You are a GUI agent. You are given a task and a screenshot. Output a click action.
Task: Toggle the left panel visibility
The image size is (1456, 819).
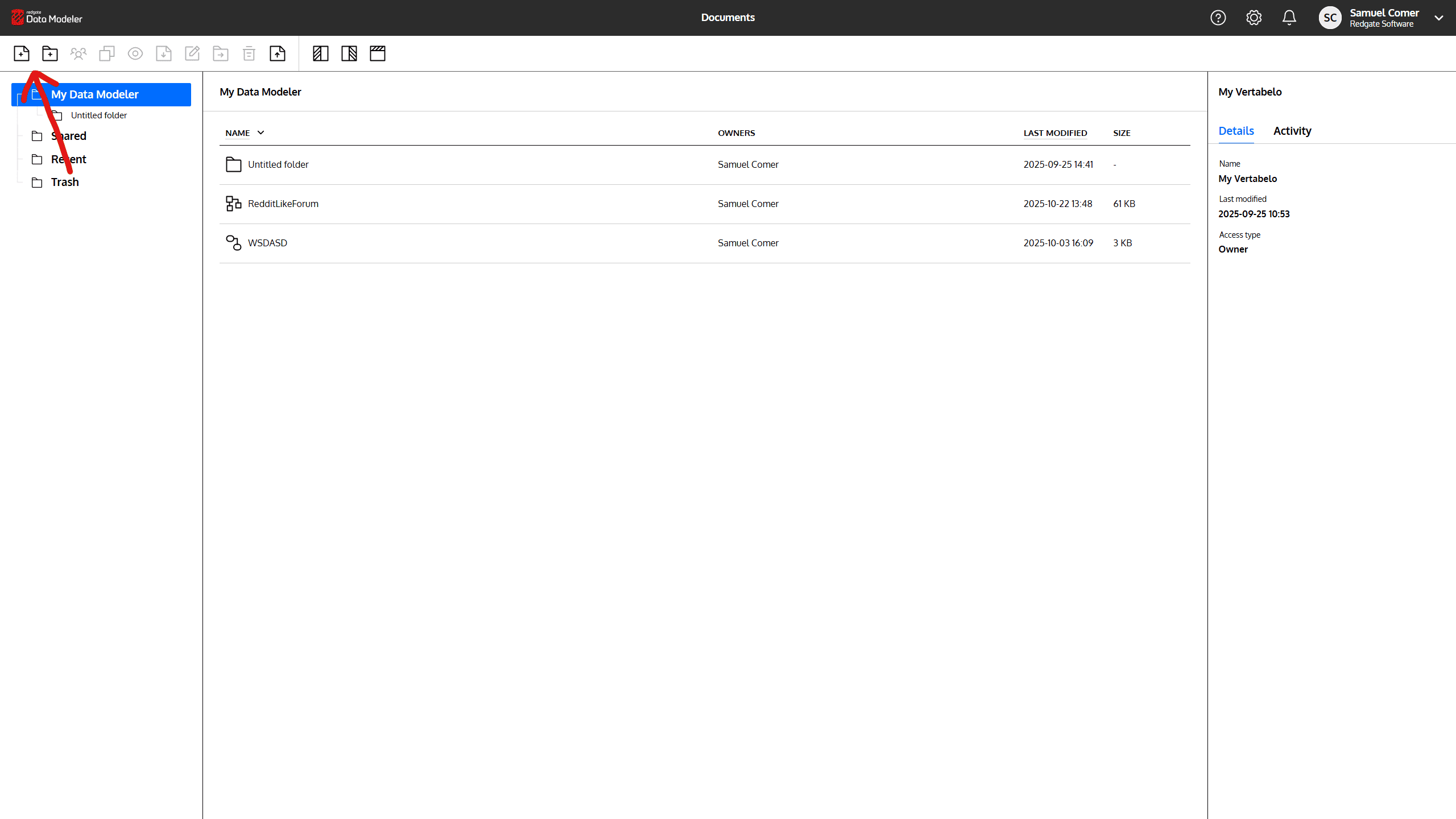click(321, 53)
